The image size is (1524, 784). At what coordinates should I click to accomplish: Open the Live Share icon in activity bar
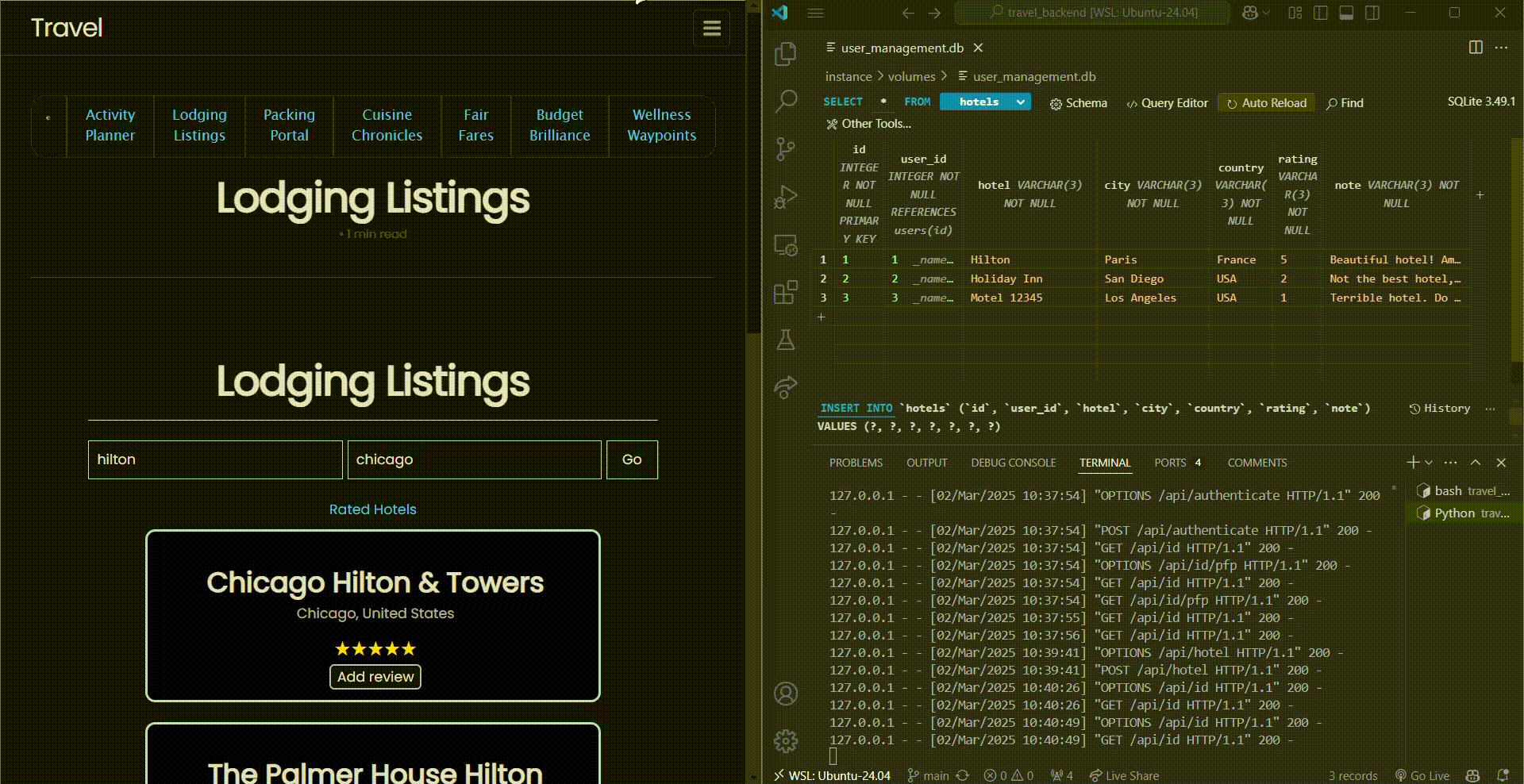point(785,387)
